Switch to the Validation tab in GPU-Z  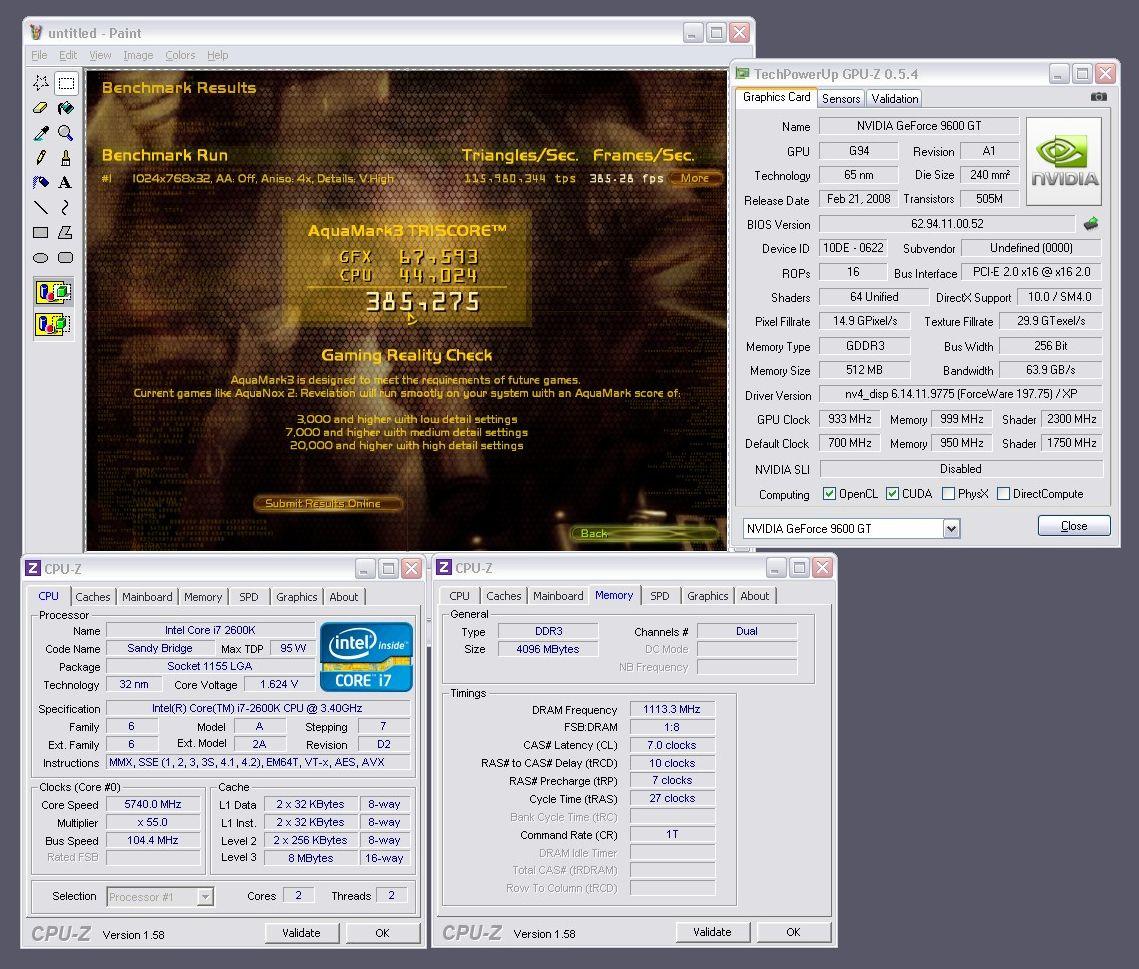[x=894, y=99]
